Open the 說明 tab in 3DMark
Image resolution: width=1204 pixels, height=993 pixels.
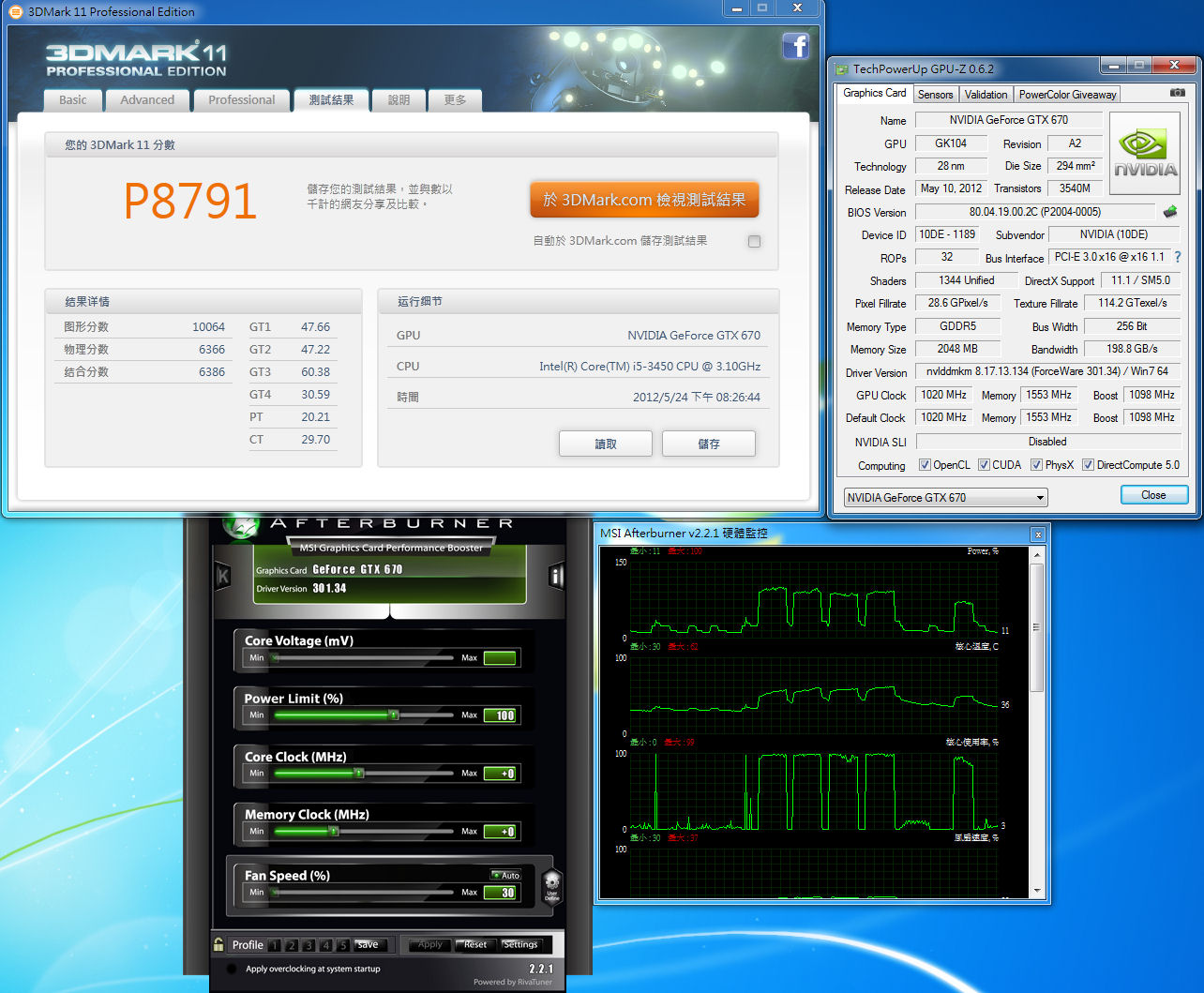pyautogui.click(x=399, y=100)
